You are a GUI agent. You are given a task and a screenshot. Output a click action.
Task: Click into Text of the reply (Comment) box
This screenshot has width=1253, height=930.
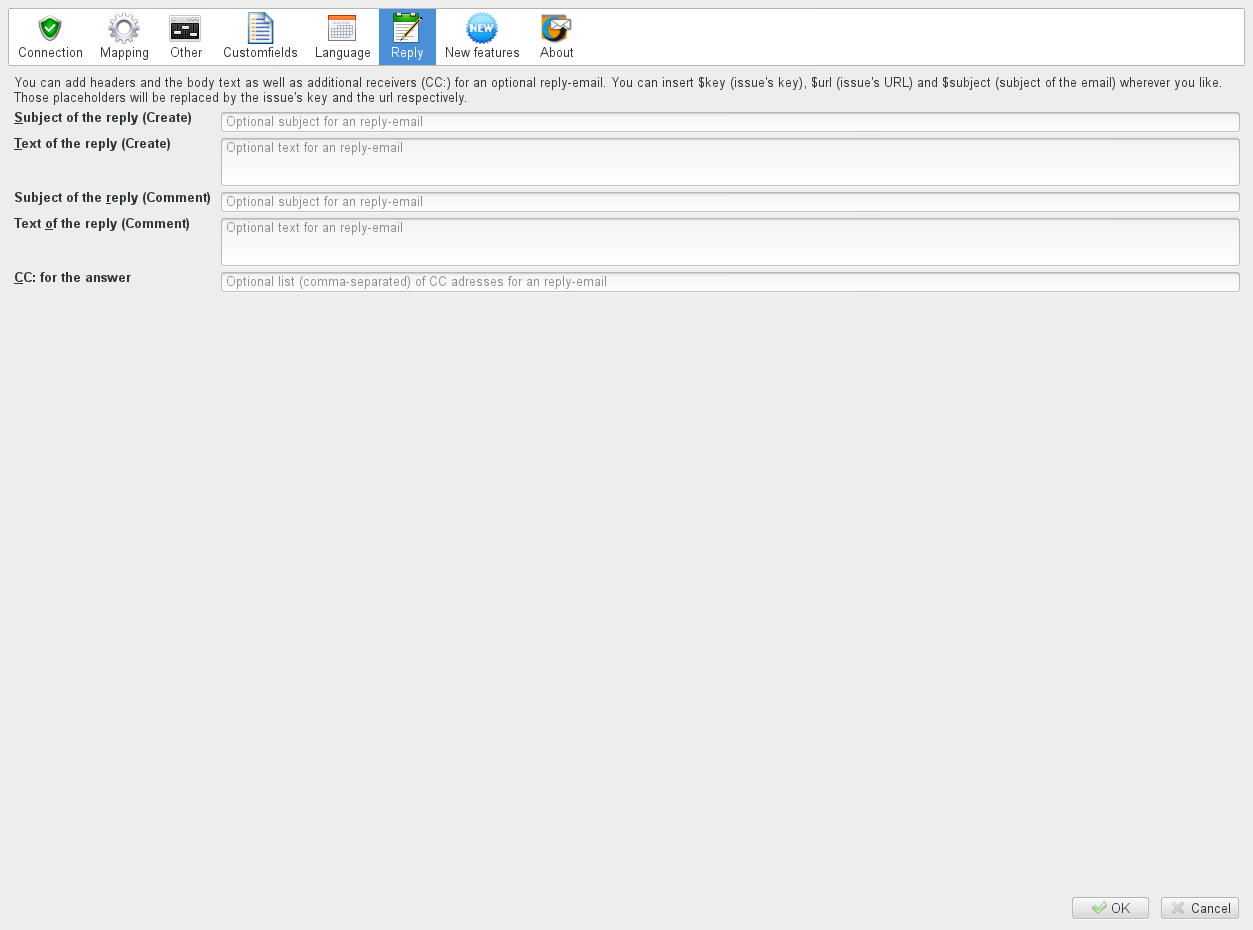730,242
